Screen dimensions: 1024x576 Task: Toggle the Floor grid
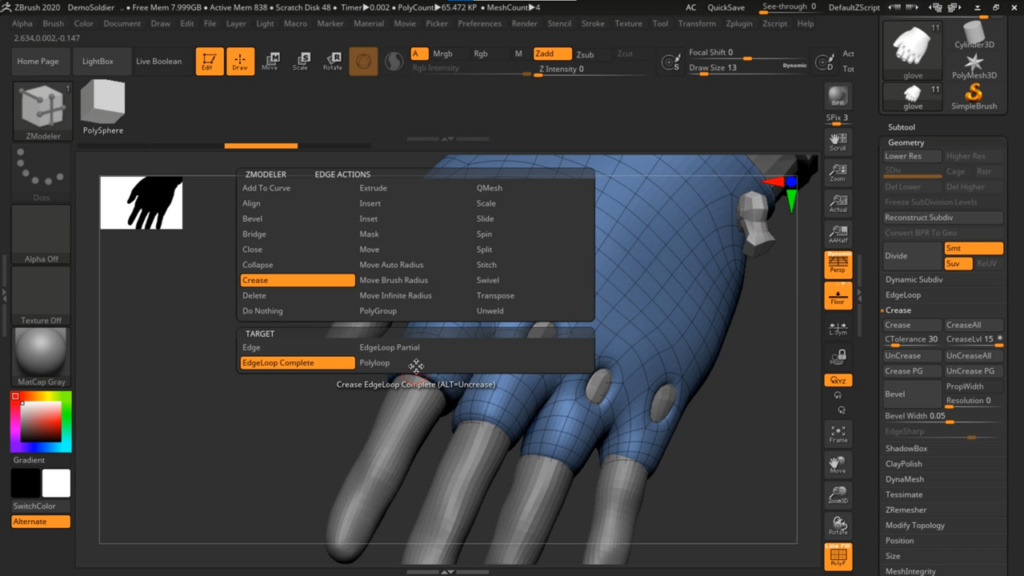point(838,296)
